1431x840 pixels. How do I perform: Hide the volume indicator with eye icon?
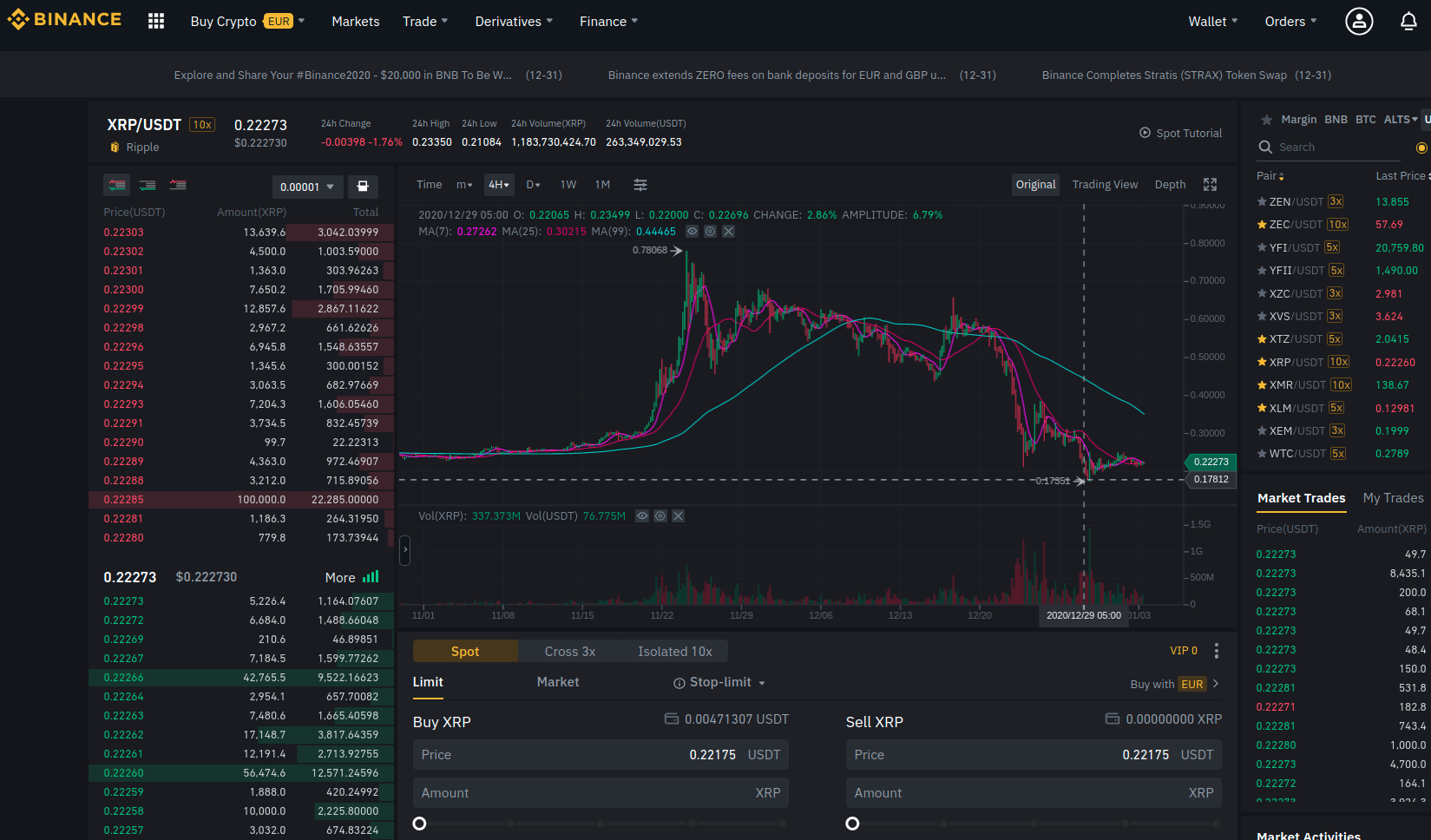[642, 516]
